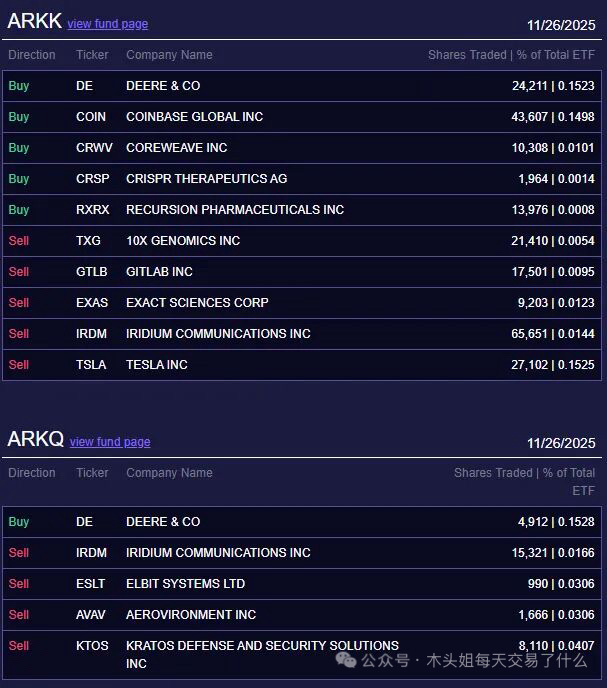The height and width of the screenshot is (688, 607).
Task: Click the ELBIT SYSTEMS LTD company name
Action: click(x=186, y=584)
